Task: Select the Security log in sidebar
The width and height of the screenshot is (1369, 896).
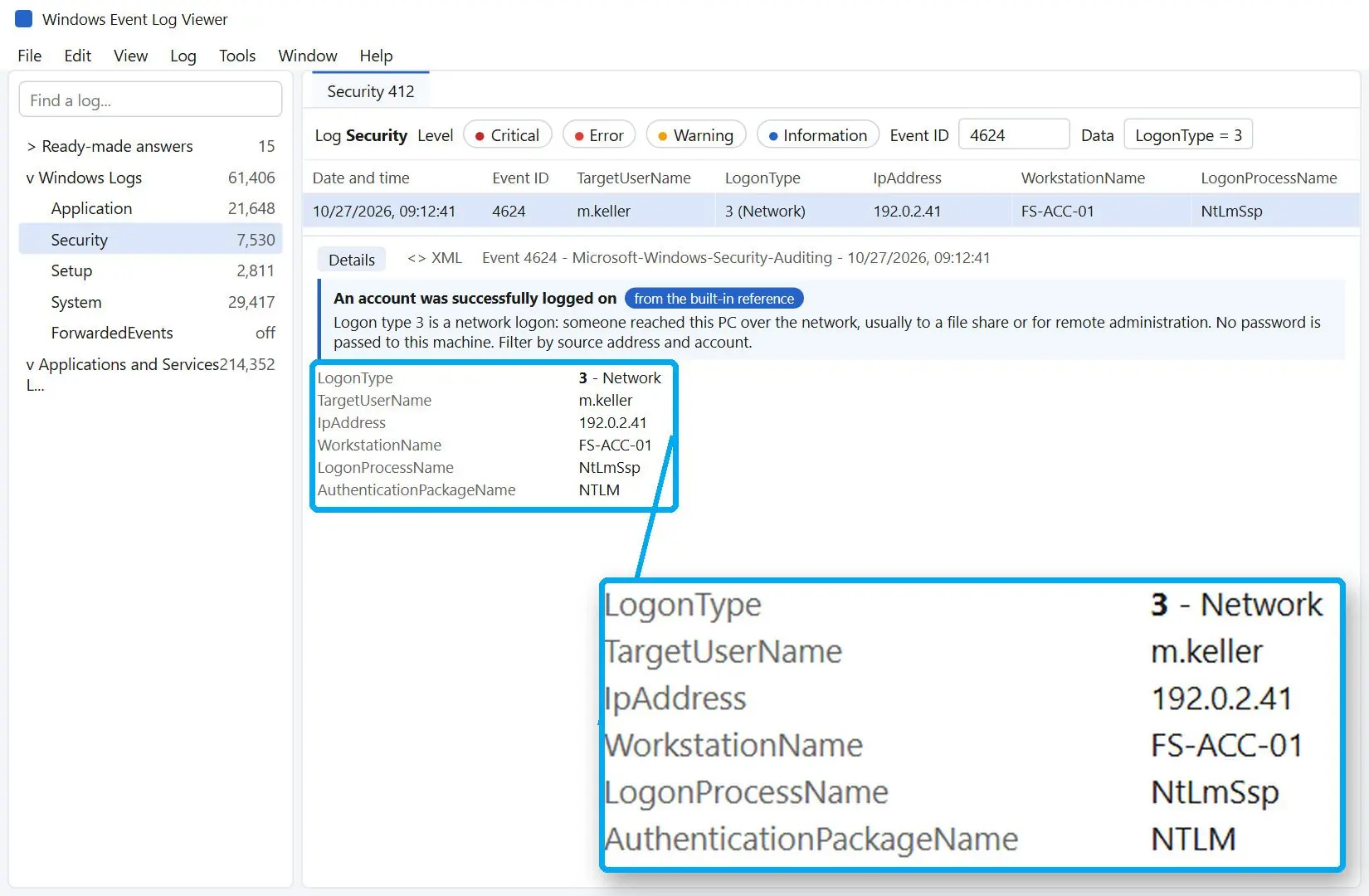Action: (150, 240)
